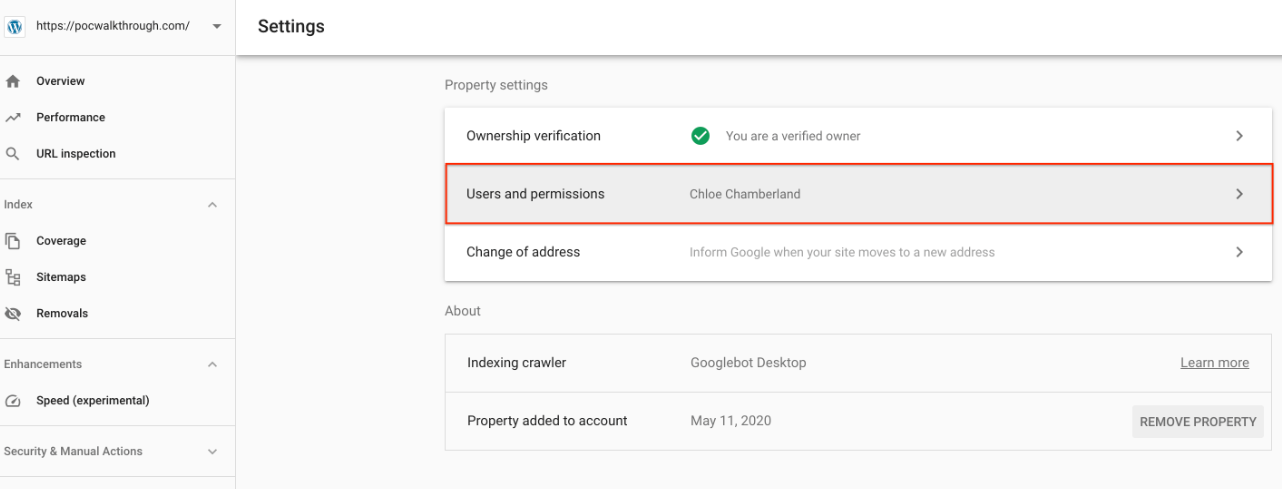Open the Users and permissions row
The image size is (1282, 489).
858,194
